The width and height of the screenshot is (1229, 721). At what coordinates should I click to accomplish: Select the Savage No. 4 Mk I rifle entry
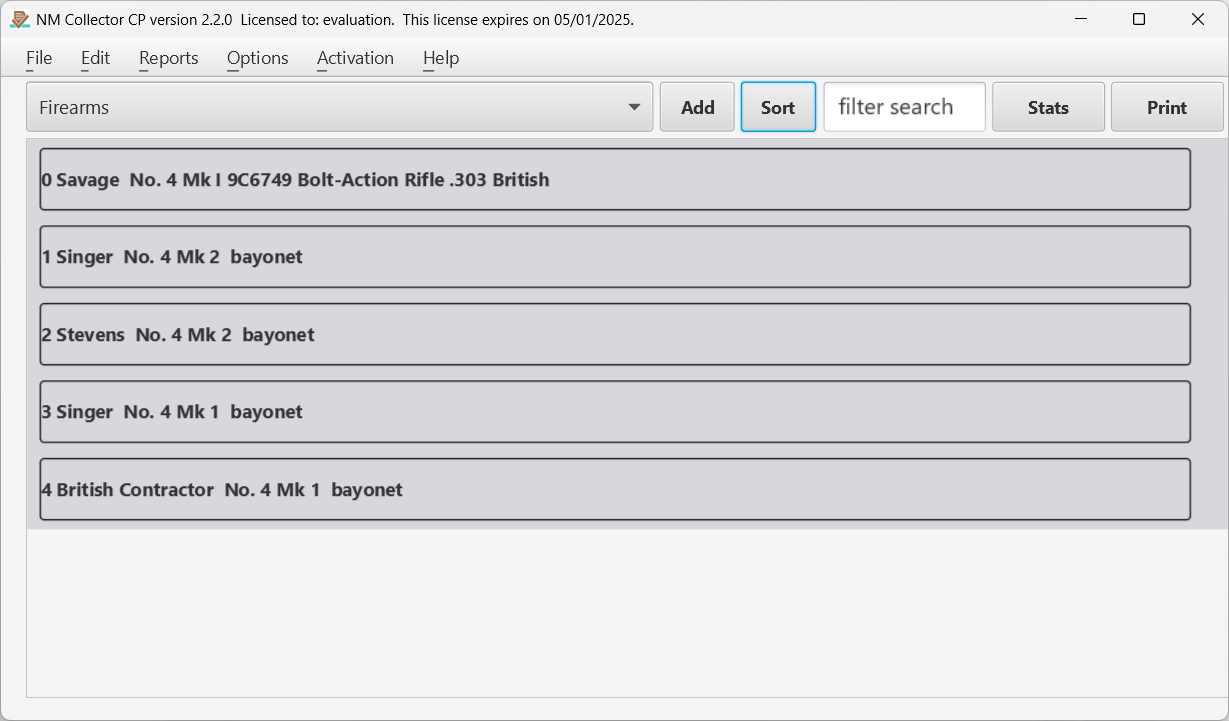tap(615, 180)
